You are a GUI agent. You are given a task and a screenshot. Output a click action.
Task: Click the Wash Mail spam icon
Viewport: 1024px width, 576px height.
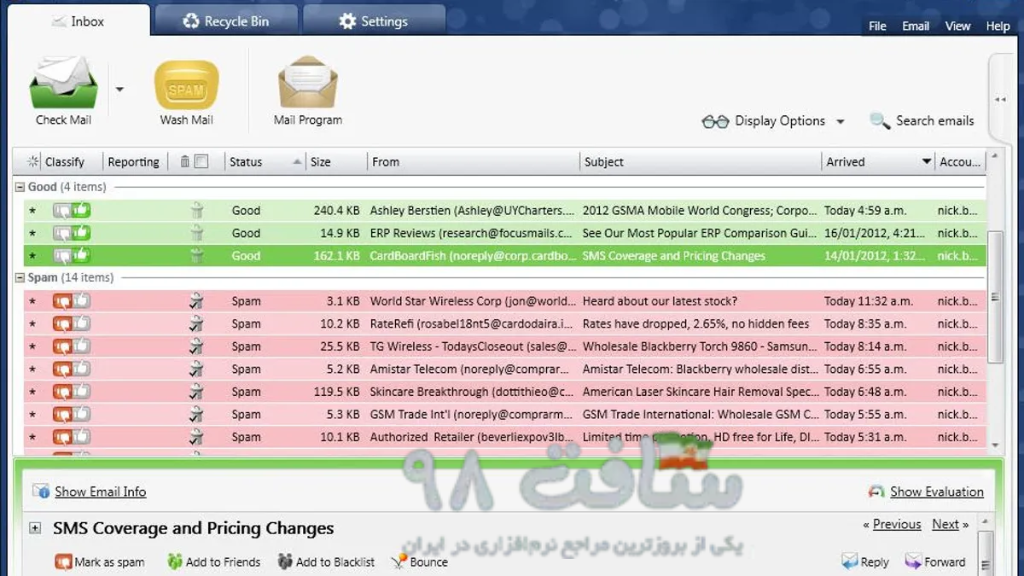click(x=186, y=85)
